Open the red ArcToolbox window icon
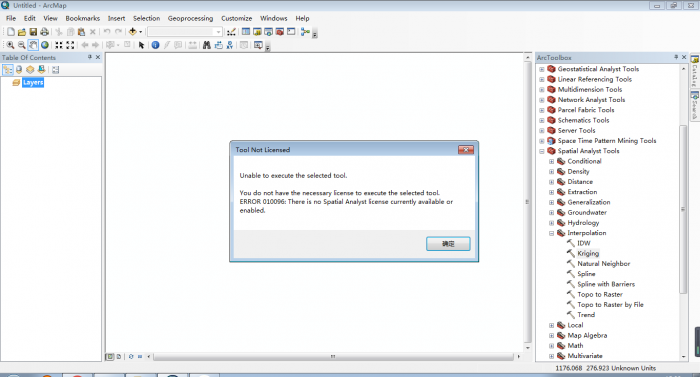 [280, 32]
